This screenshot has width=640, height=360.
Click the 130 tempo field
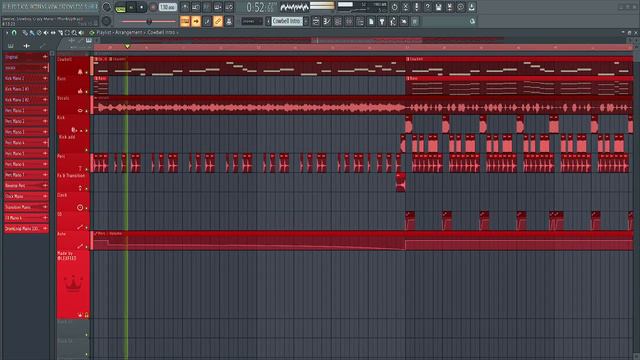click(x=167, y=7)
